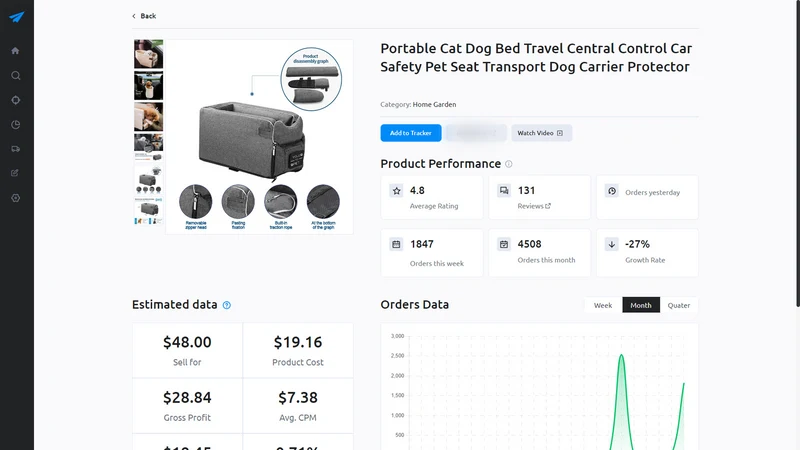Open the delivery truck icon in sidebar
800x450 pixels.
(x=15, y=149)
